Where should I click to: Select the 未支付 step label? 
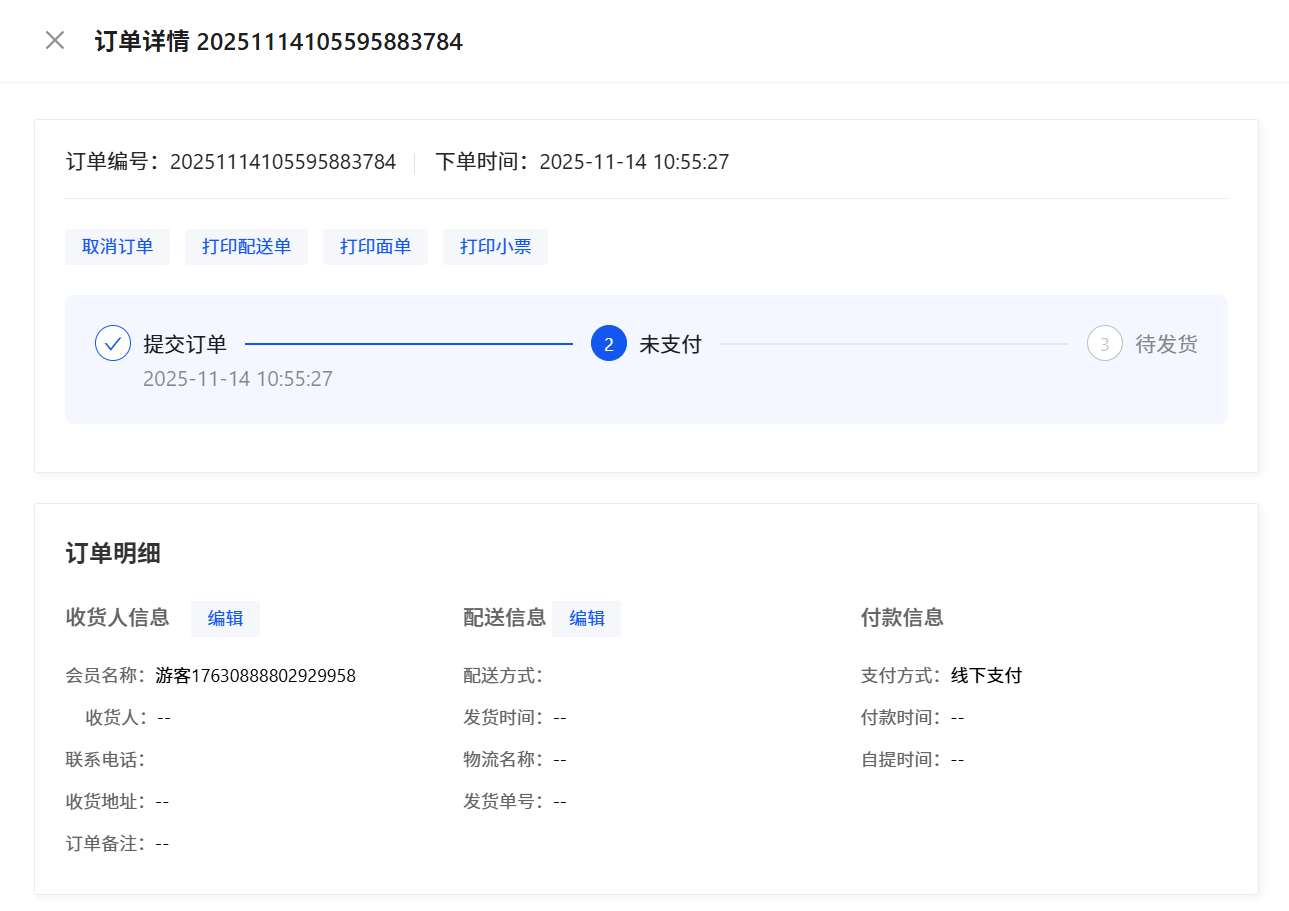670,345
